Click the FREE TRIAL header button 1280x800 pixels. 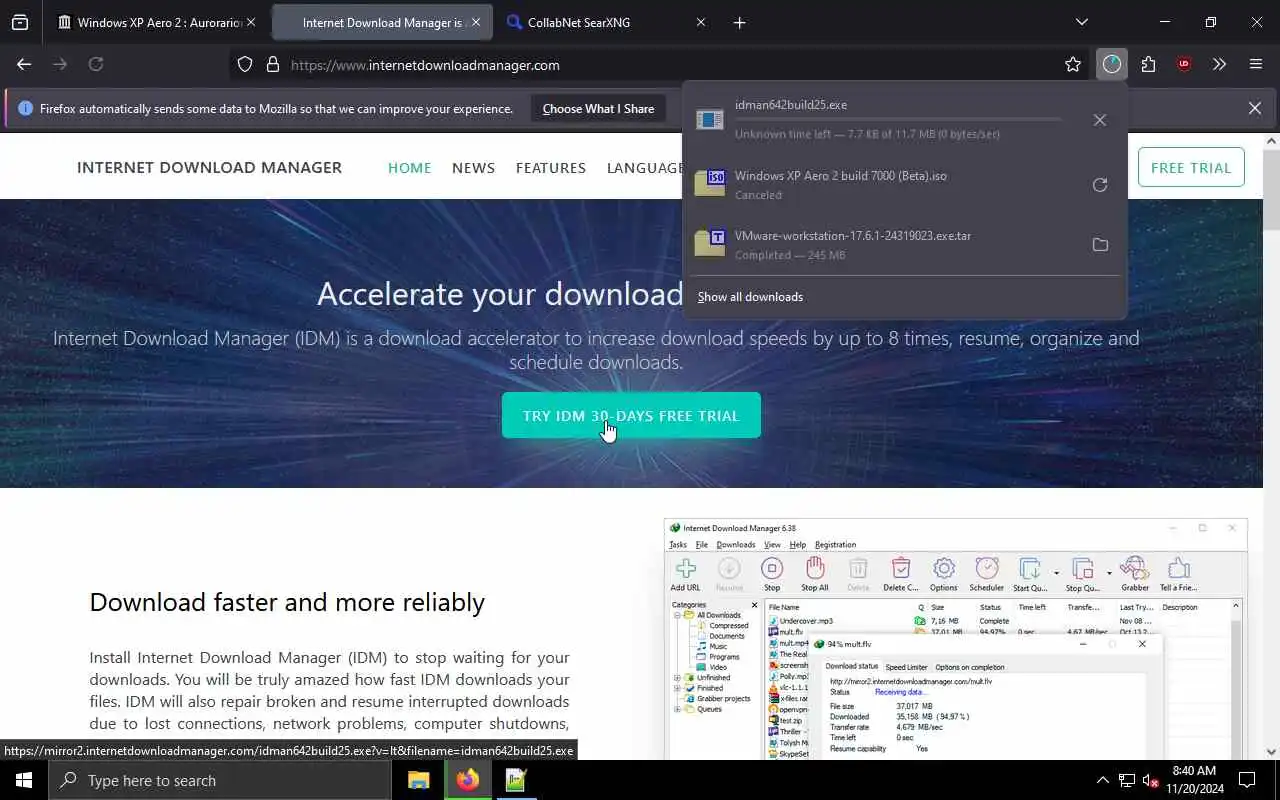1191,167
